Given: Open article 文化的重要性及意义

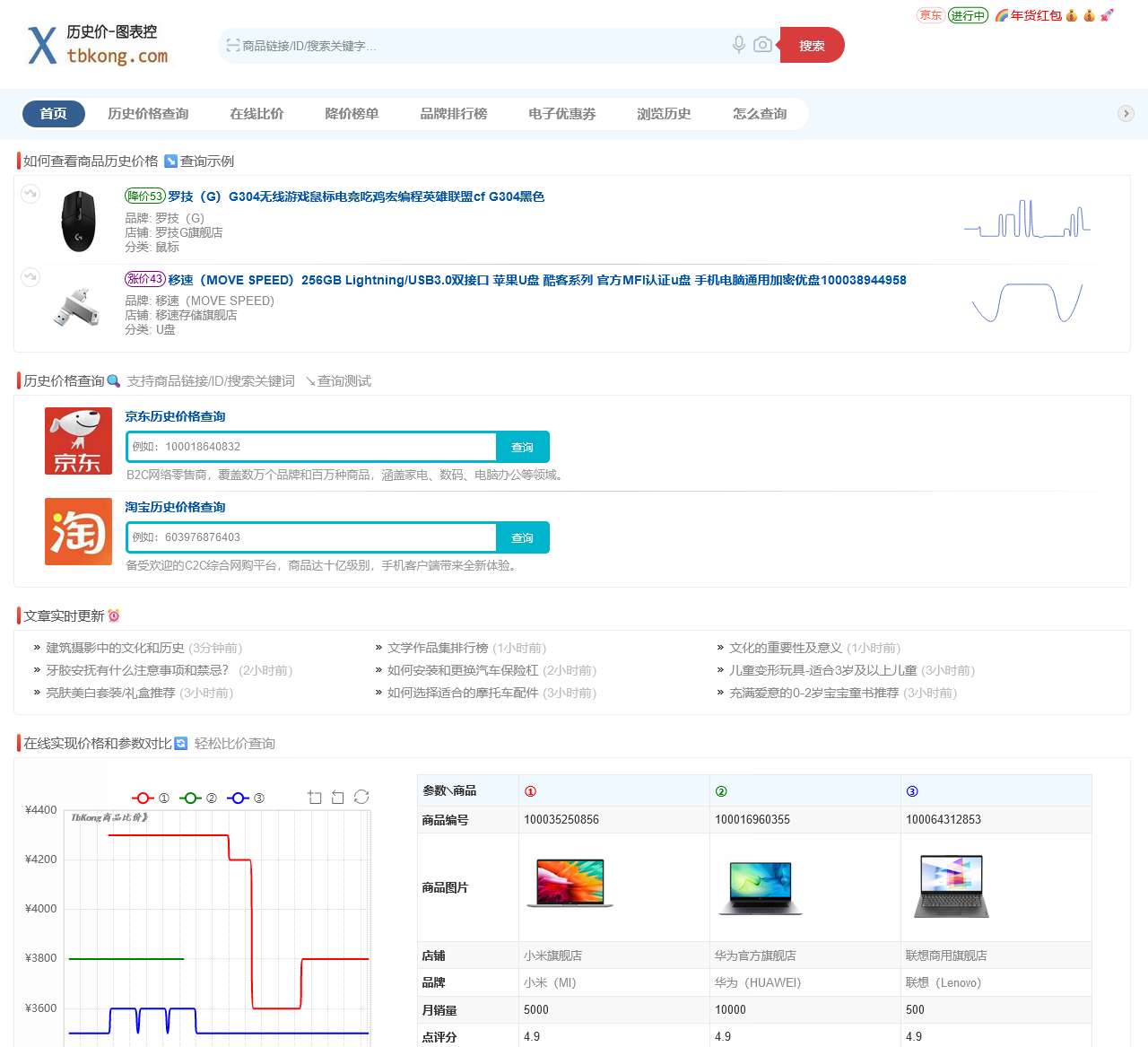Looking at the screenshot, I should (786, 648).
